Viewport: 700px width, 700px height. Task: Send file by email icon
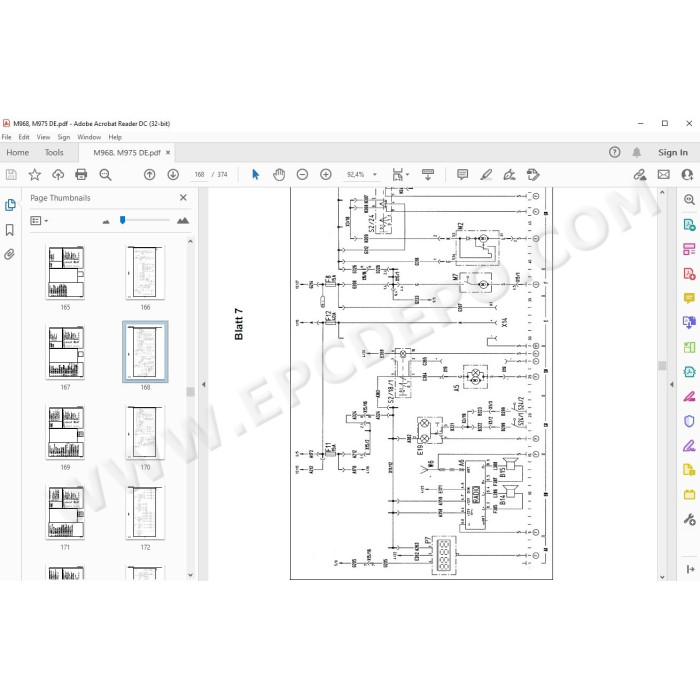tap(664, 174)
